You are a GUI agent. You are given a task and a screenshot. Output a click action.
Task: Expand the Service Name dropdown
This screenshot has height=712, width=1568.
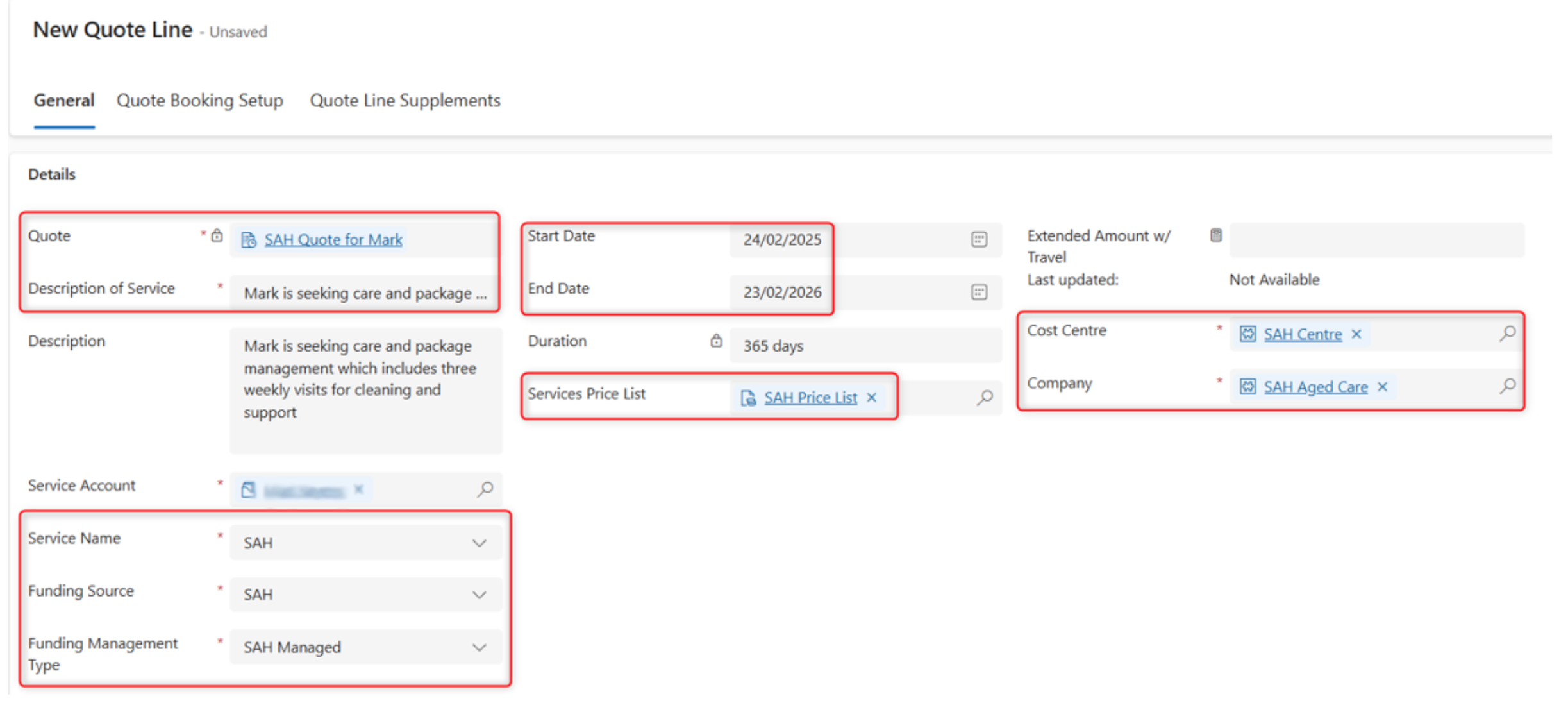click(x=479, y=543)
